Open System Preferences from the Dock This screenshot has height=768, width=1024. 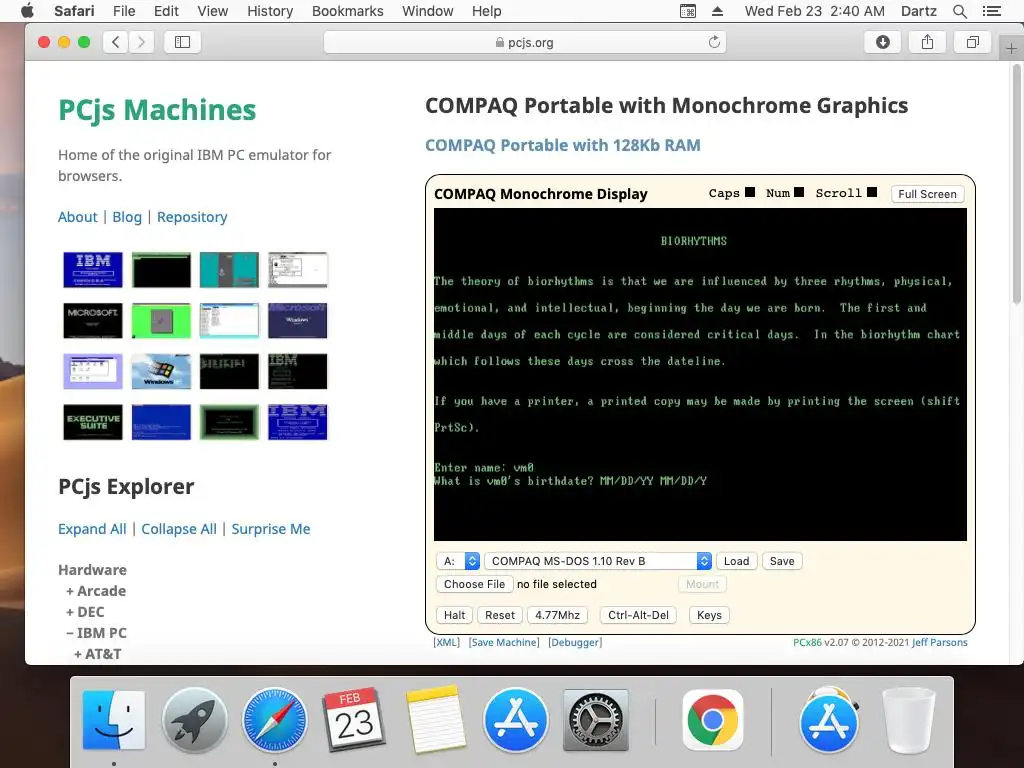[x=596, y=720]
